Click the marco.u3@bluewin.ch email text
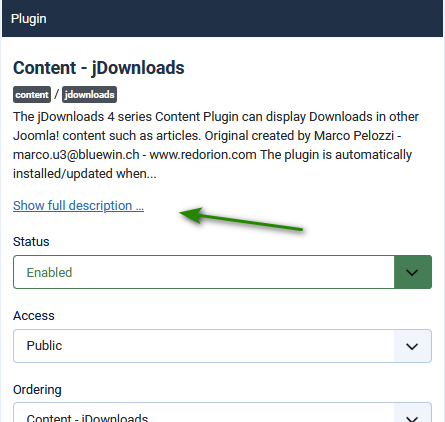The image size is (445, 422). click(x=76, y=155)
